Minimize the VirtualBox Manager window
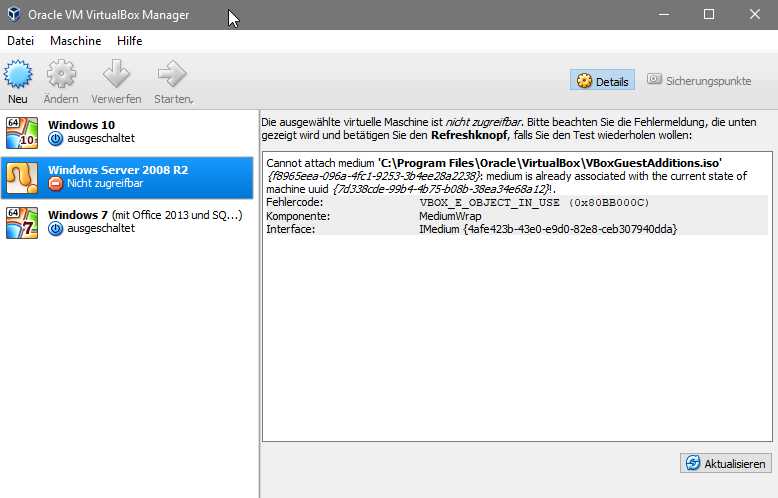This screenshot has height=498, width=778. [663, 14]
